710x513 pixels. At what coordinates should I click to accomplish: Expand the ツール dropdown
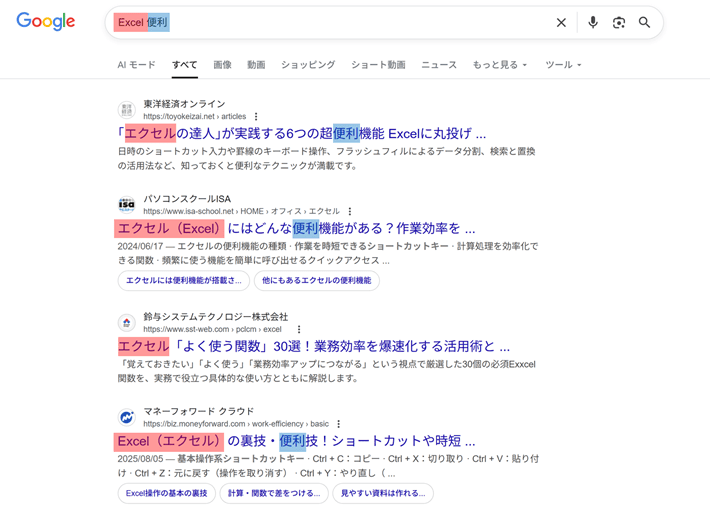(563, 65)
